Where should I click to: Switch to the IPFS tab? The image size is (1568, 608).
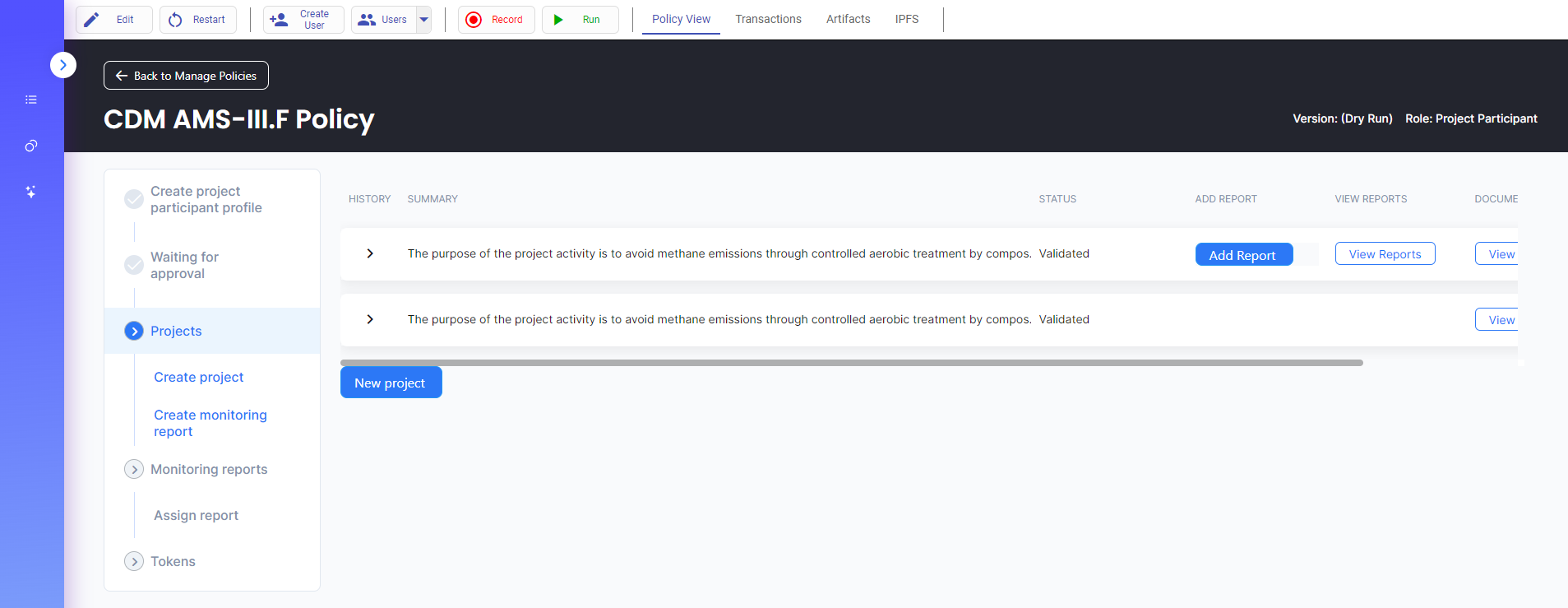(907, 19)
